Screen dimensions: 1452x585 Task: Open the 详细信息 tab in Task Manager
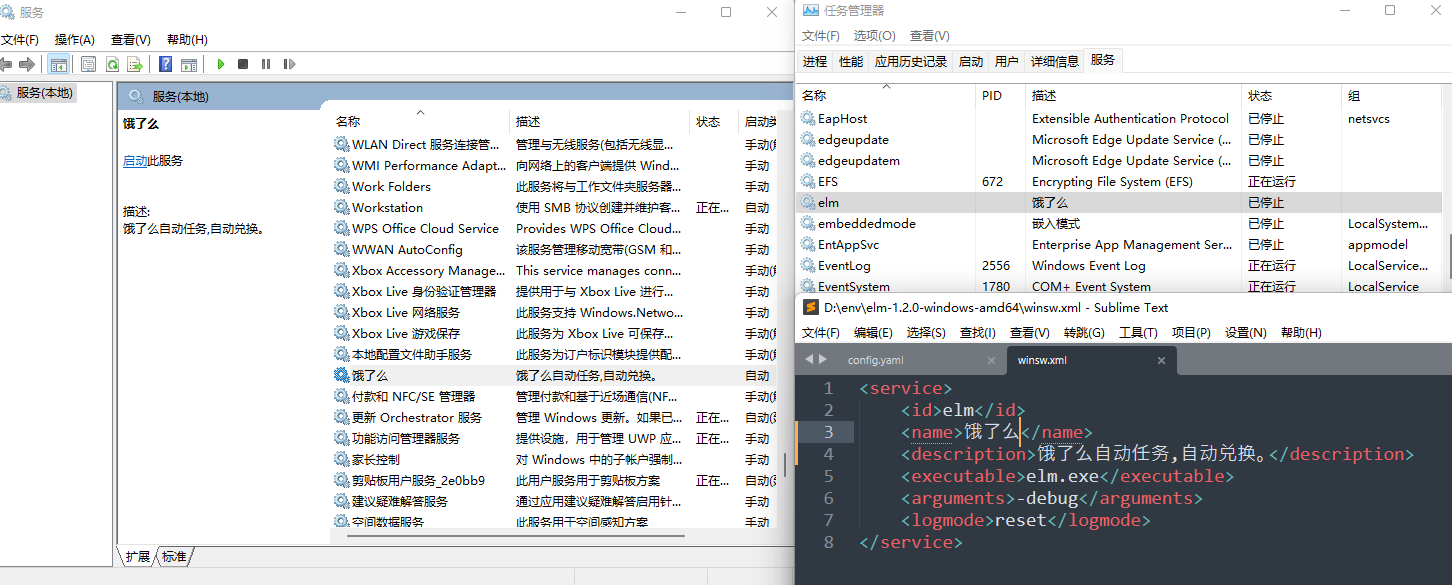point(1054,60)
